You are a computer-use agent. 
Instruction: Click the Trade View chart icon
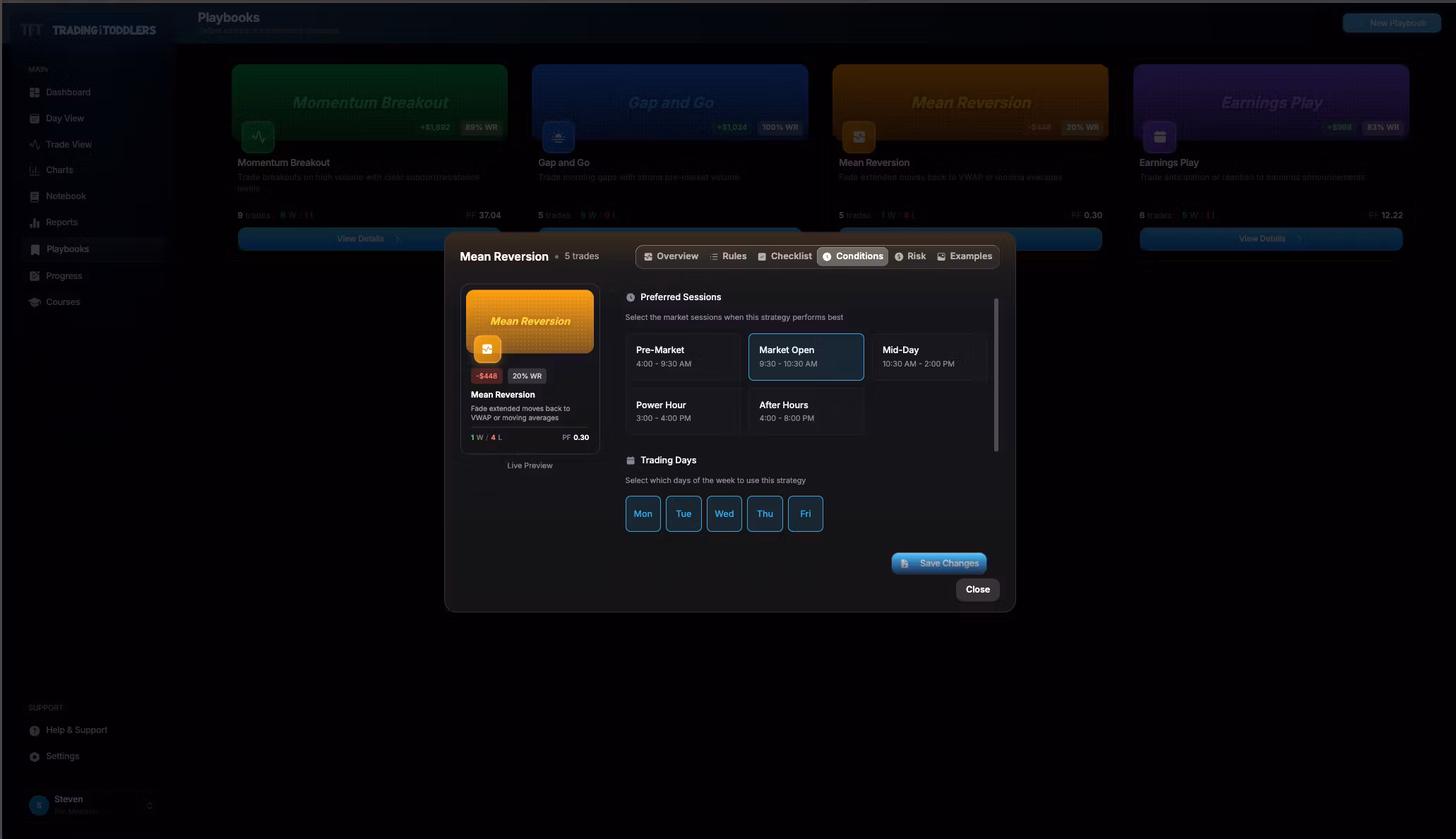35,145
